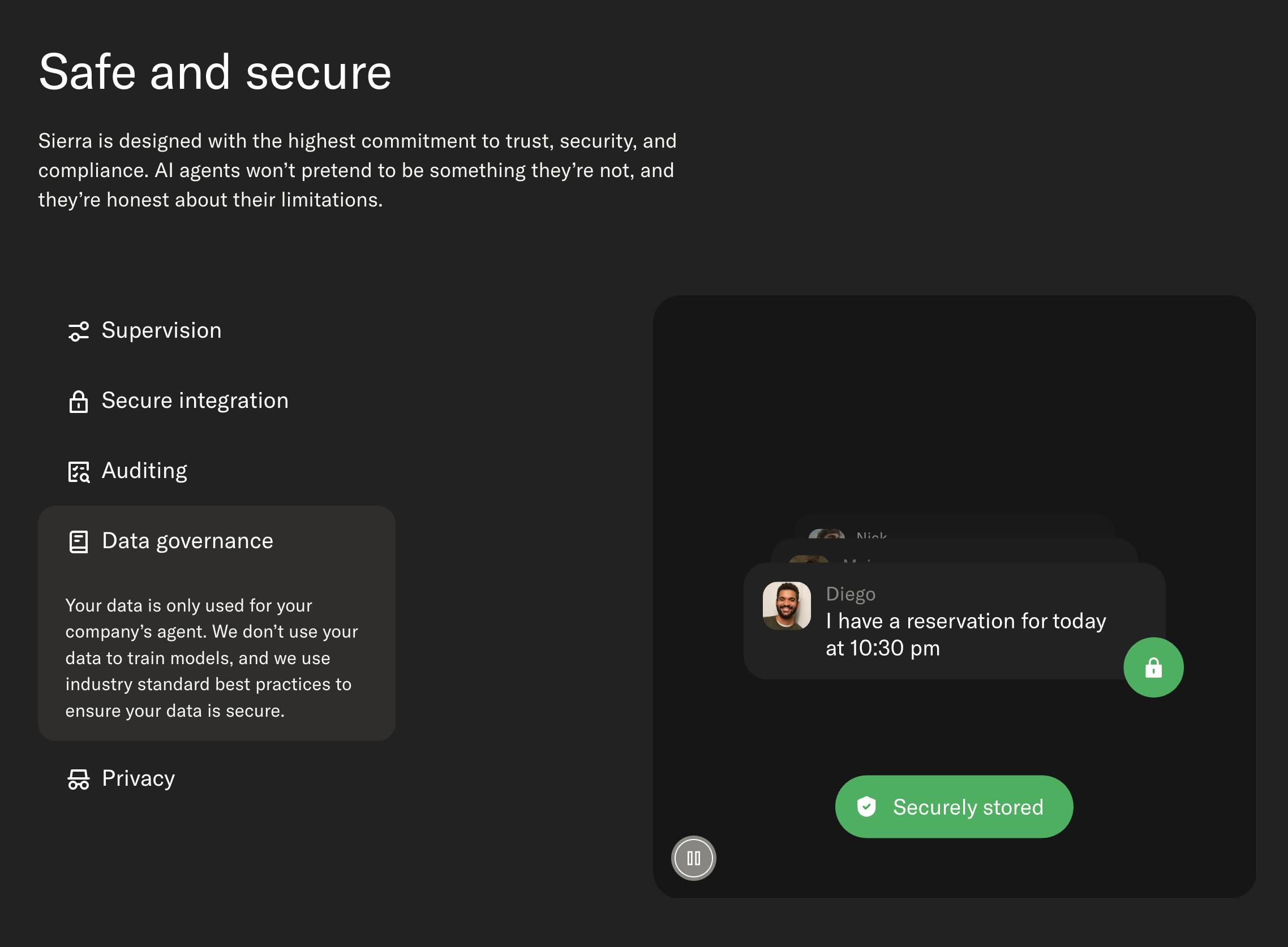Click the Privacy incognito glasses icon
This screenshot has height=947, width=1288.
point(79,780)
